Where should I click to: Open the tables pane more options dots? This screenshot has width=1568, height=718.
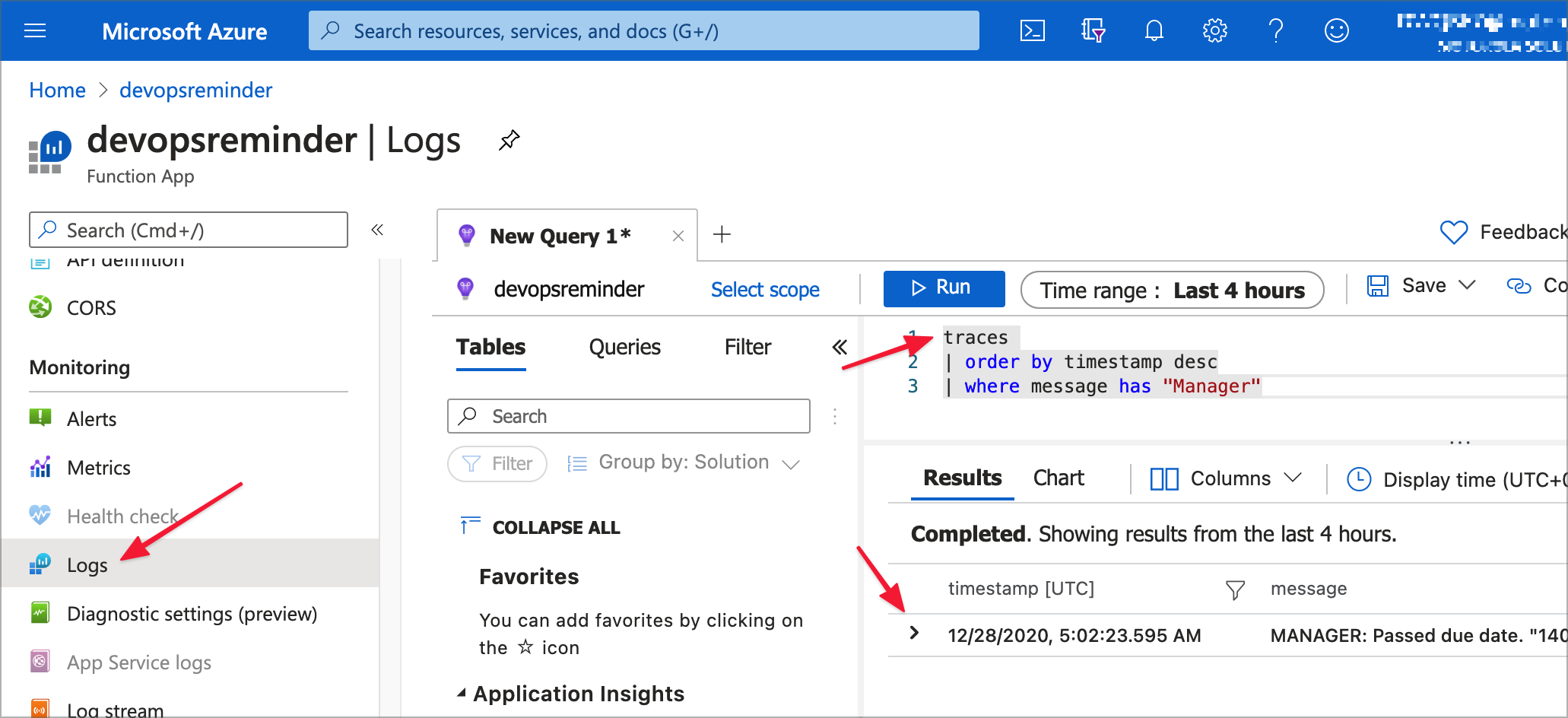(835, 416)
